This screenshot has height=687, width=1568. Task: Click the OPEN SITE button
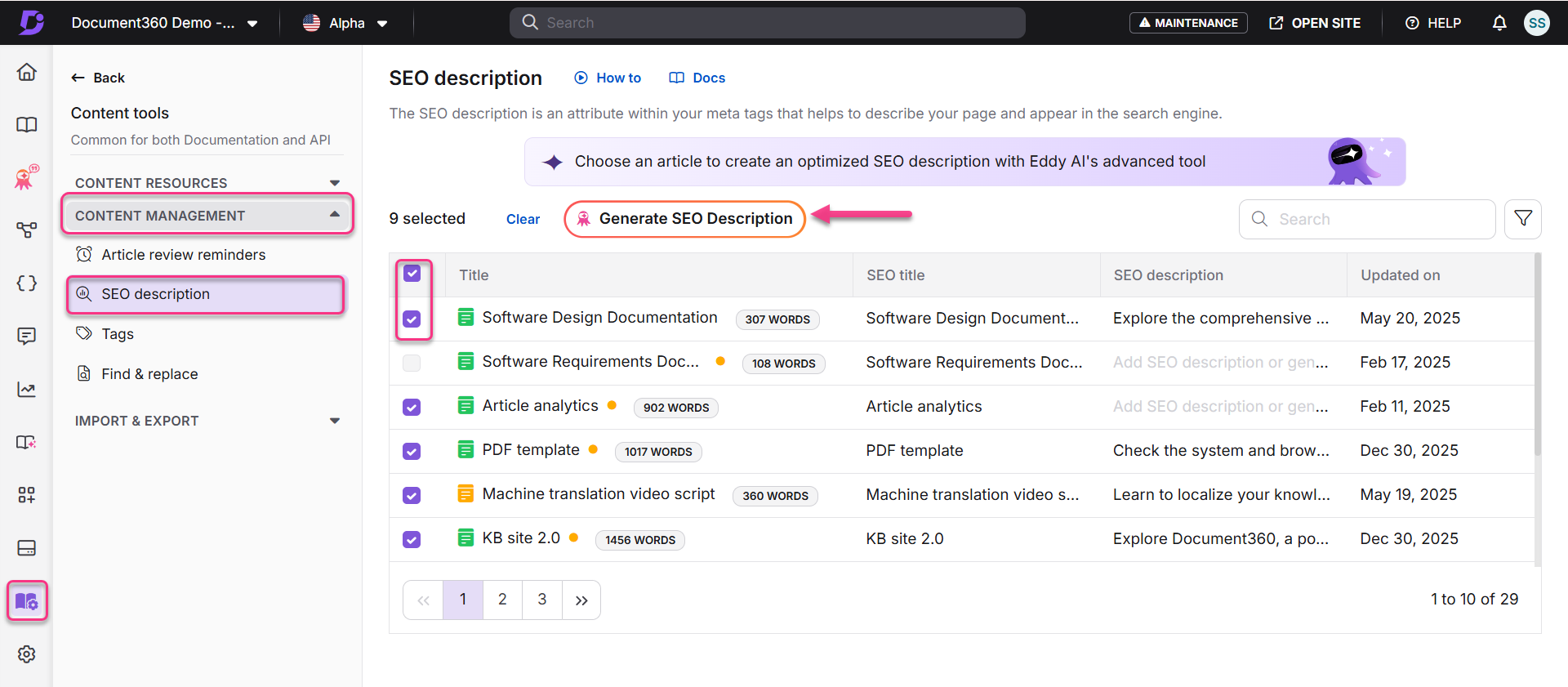point(1315,23)
